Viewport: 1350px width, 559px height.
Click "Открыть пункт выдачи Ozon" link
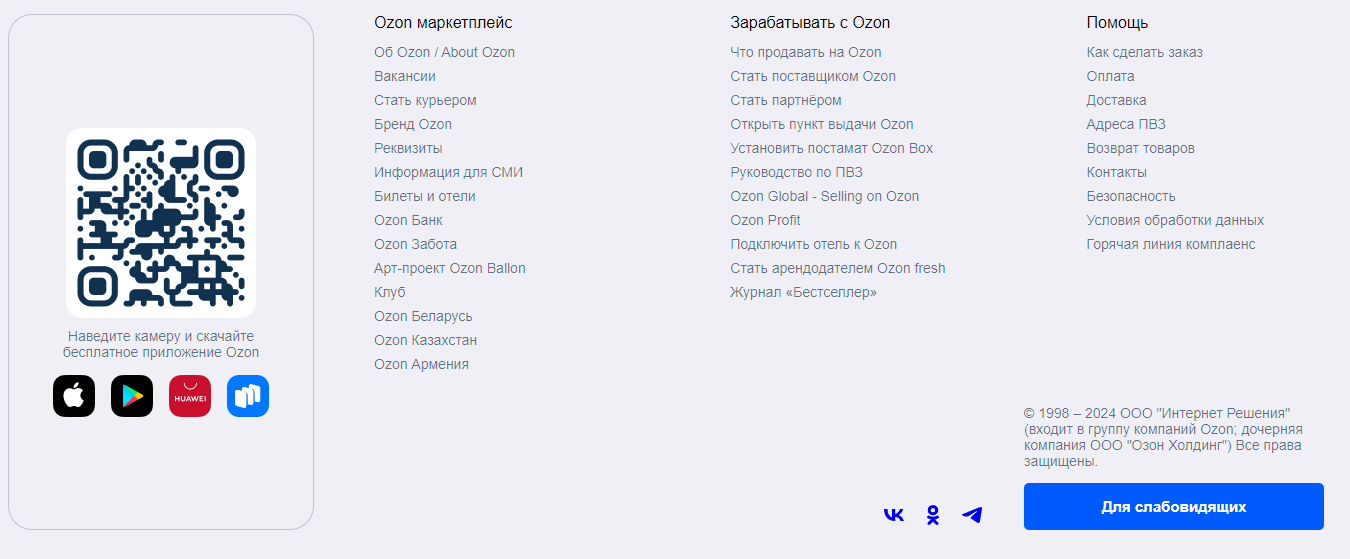(x=822, y=124)
